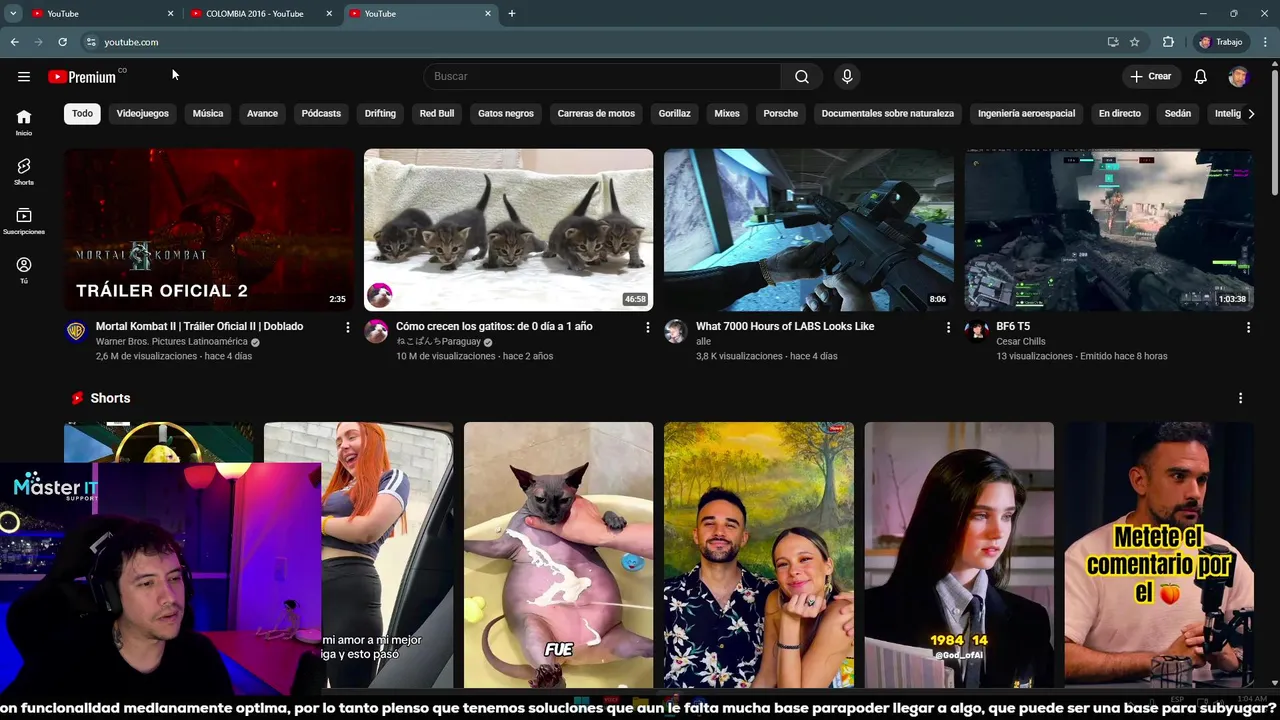
Task: Open the BF6 T5 video title
Action: pyautogui.click(x=1013, y=326)
